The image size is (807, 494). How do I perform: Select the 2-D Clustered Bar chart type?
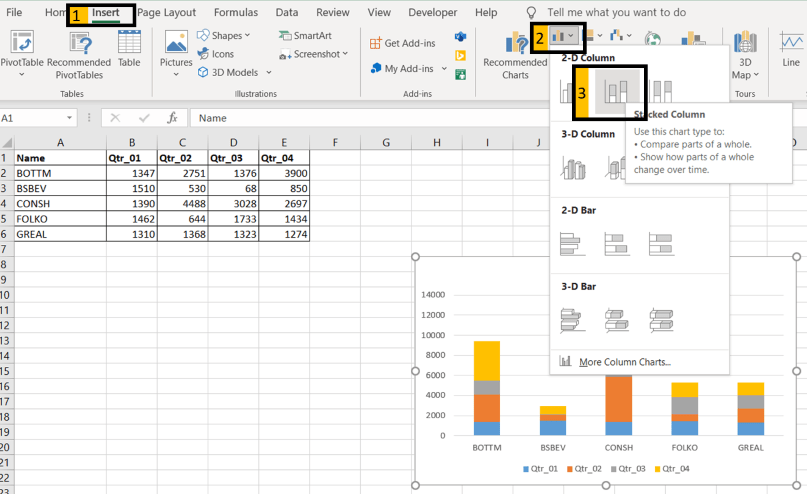point(572,244)
